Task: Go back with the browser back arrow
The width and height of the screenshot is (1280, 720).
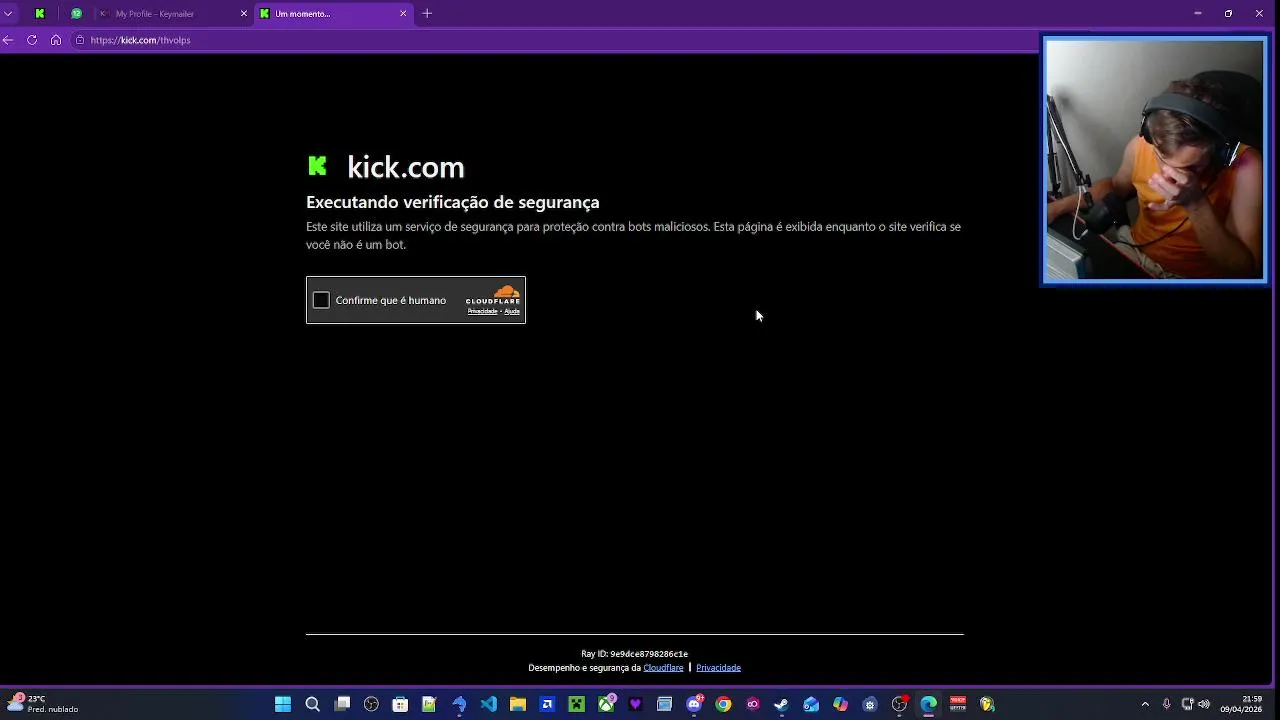Action: (8, 40)
